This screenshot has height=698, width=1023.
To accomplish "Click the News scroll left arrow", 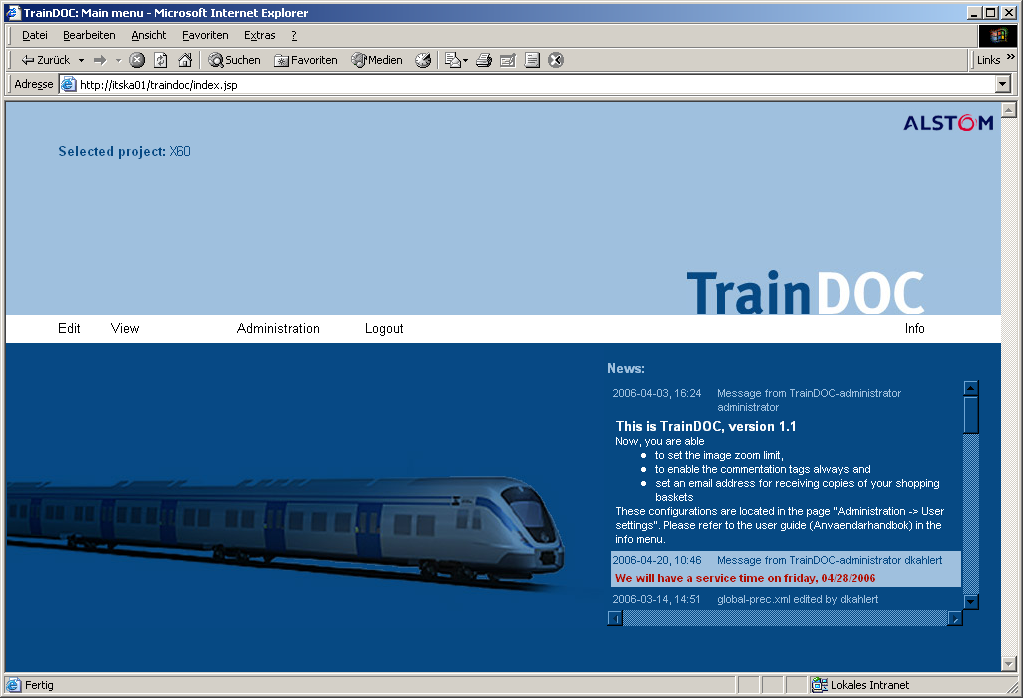I will [615, 618].
